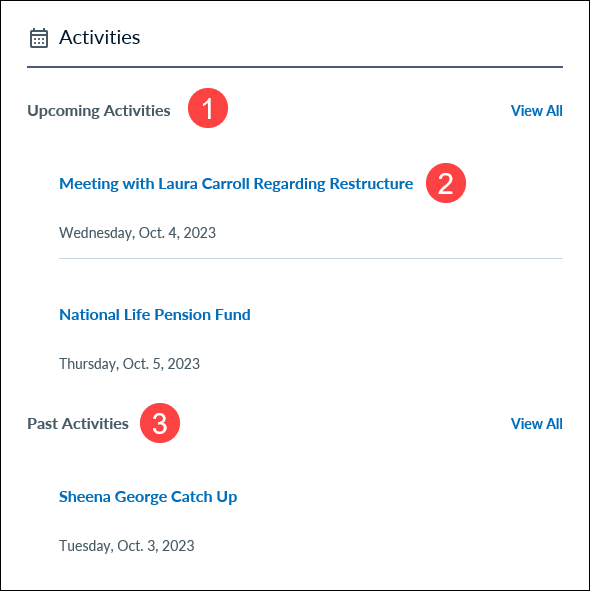Click the light divider below the Oct. 4 date
Image resolution: width=590 pixels, height=591 pixels.
tap(311, 259)
